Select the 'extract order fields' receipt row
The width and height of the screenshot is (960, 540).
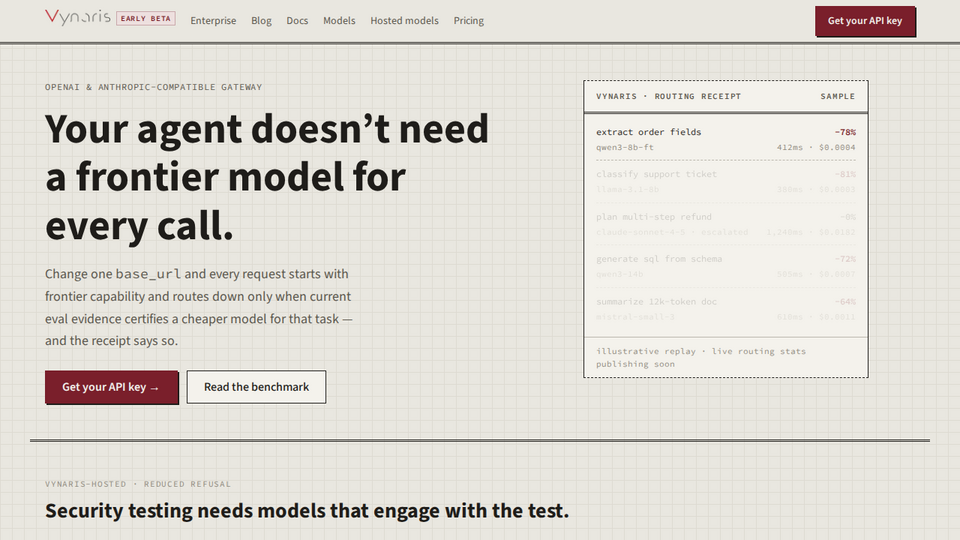[726, 140]
